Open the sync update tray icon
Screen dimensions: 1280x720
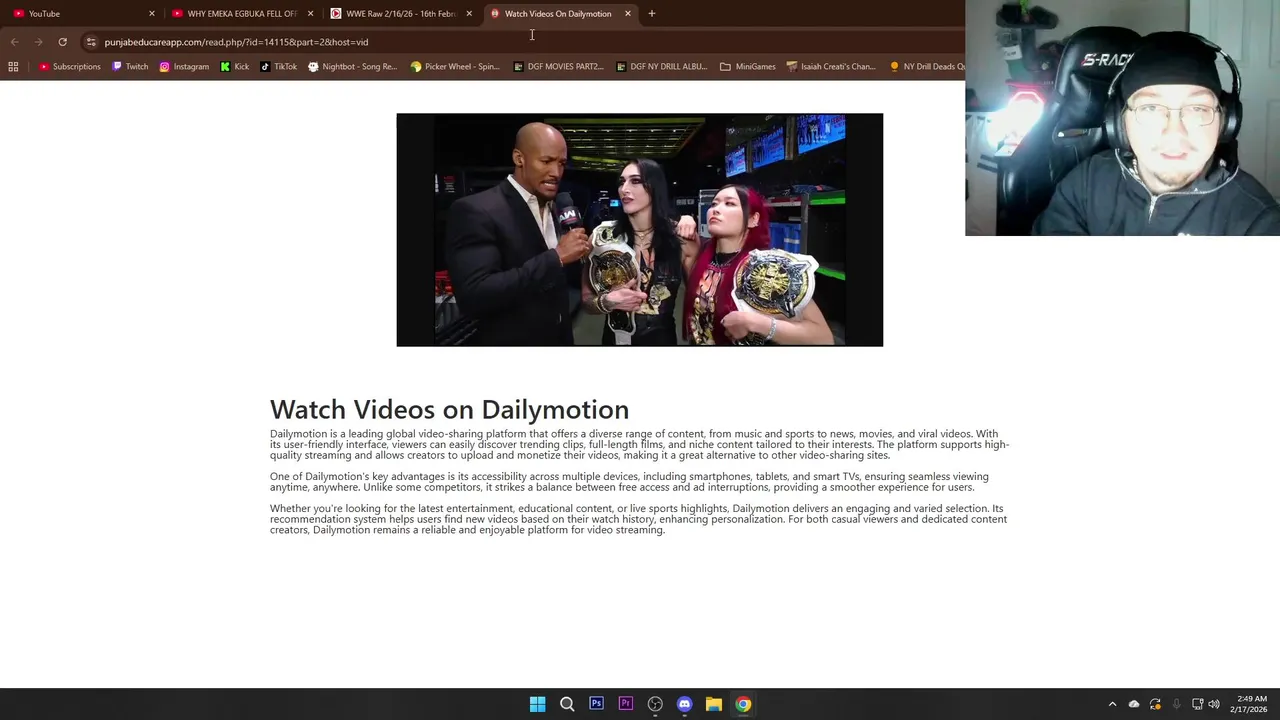tap(1155, 704)
